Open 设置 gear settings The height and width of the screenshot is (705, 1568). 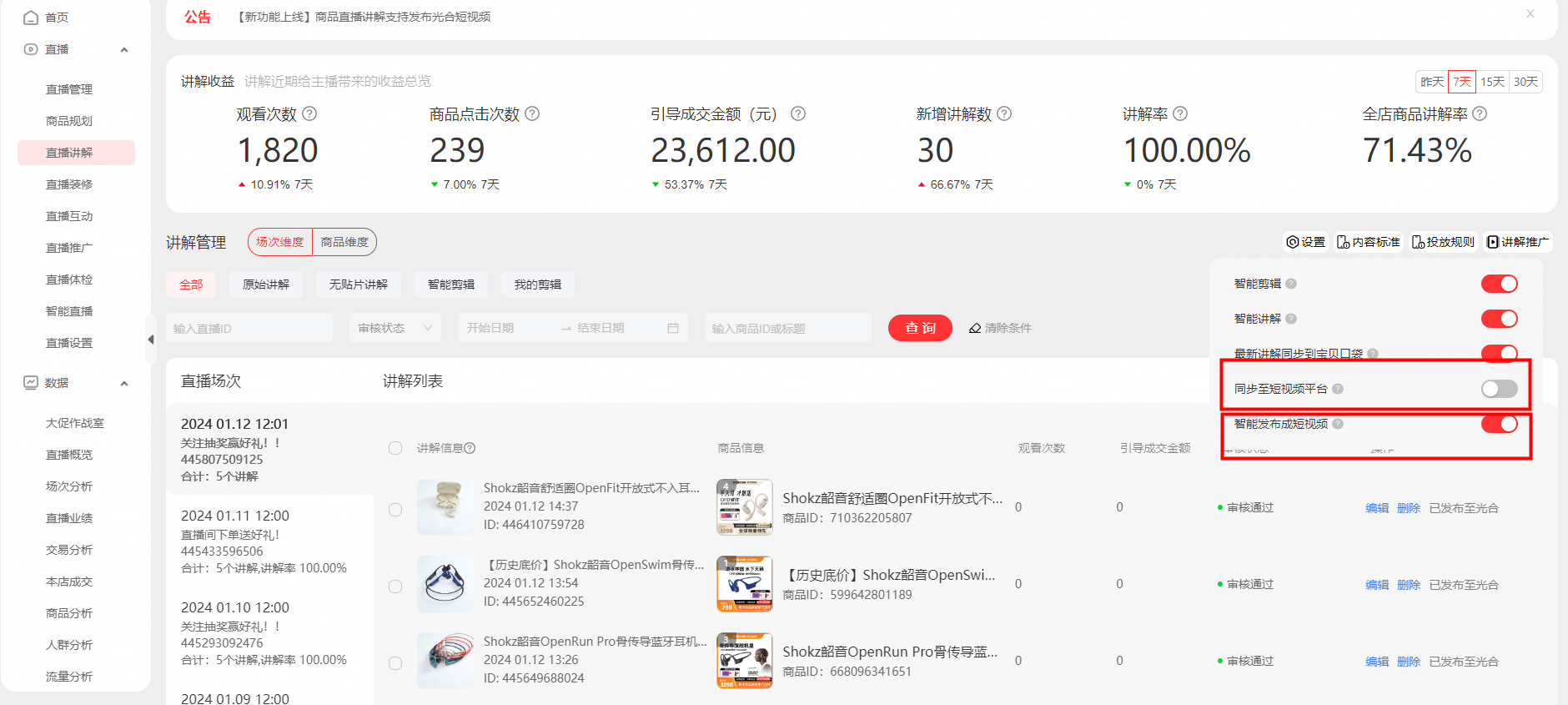coord(1305,242)
